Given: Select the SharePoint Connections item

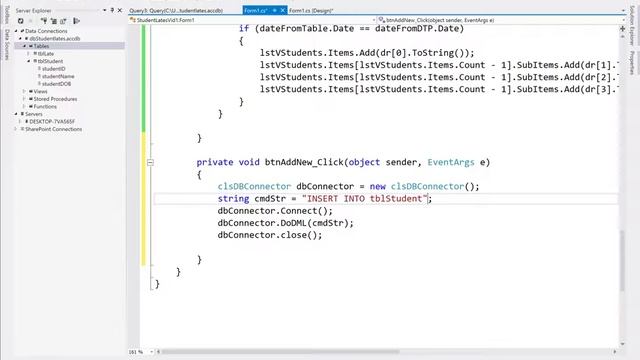Looking at the screenshot, I should pyautogui.click(x=53, y=129).
